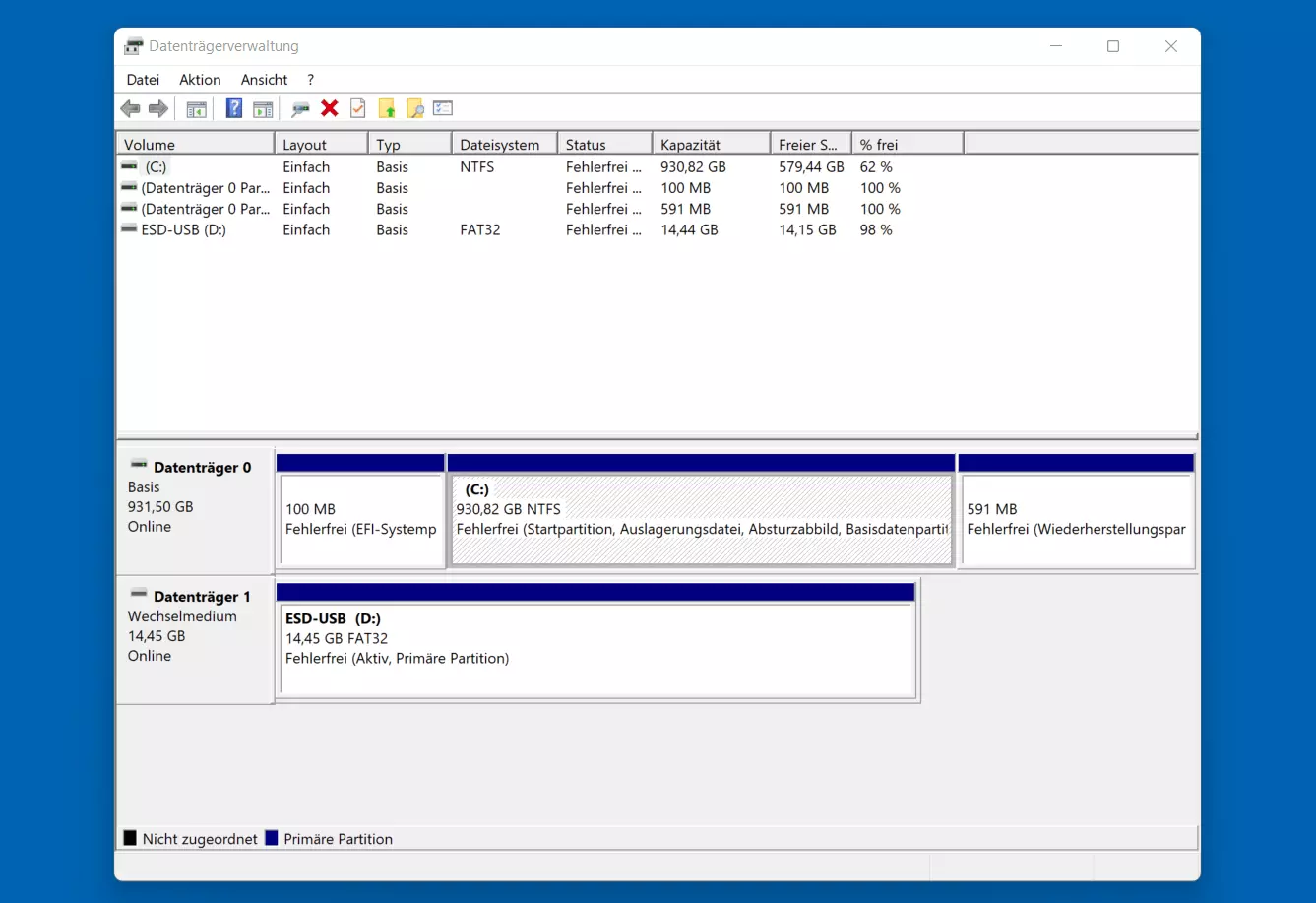
Task: Select the Datenträger 0 disk label panel
Action: coord(195,510)
